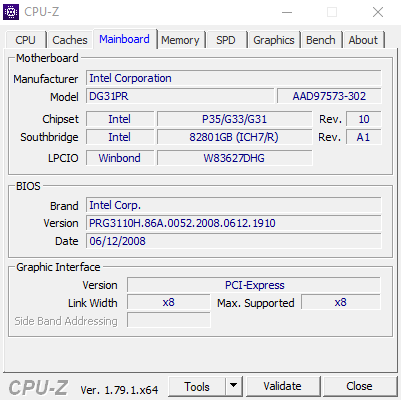The width and height of the screenshot is (401, 400).
Task: Close the window with the X icon
Action: tap(378, 12)
